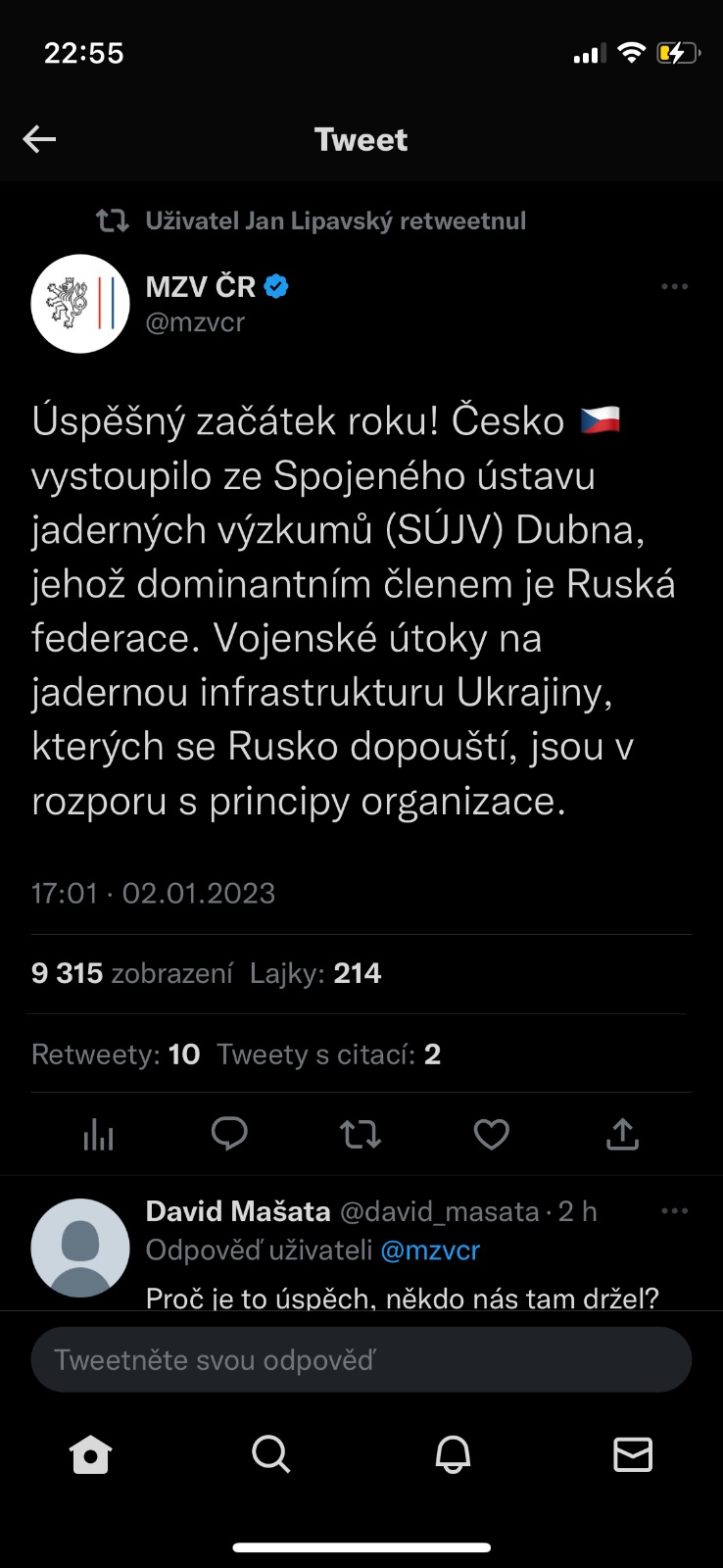The width and height of the screenshot is (723, 1568).
Task: Open the Search tab
Action: click(270, 1455)
